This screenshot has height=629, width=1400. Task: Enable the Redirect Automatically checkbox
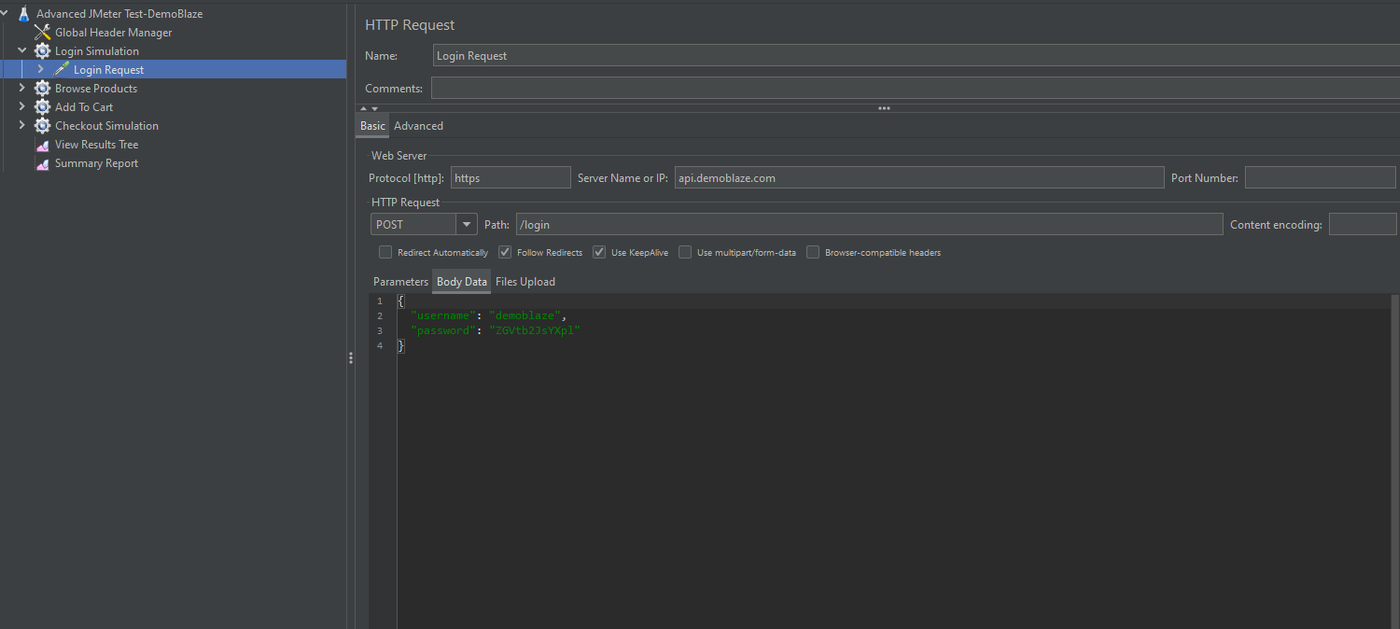click(386, 253)
